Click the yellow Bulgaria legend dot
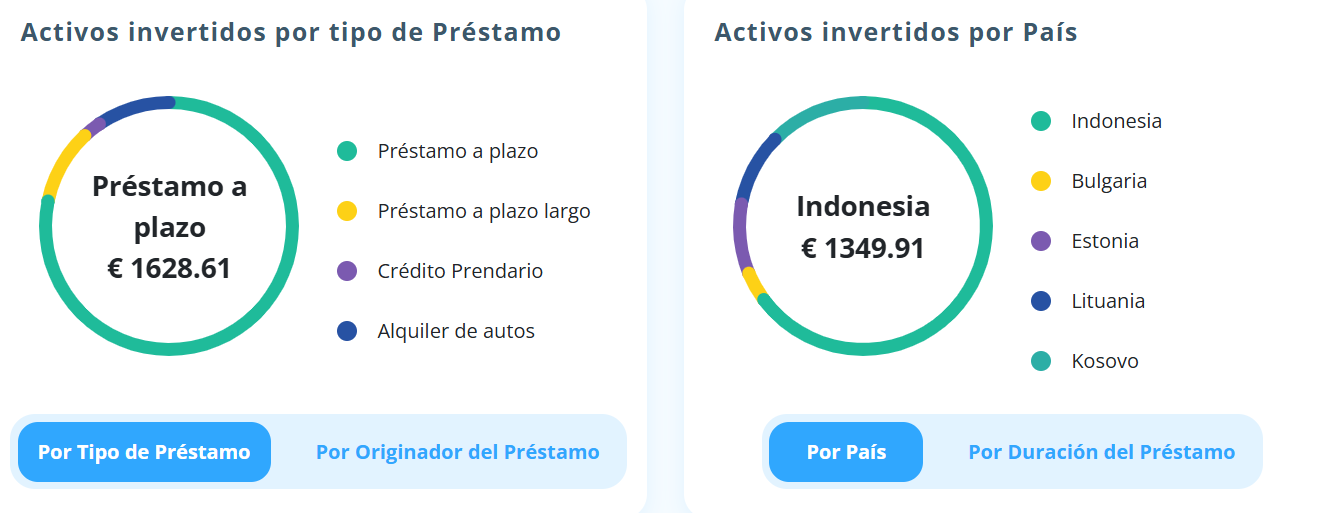This screenshot has height=513, width=1319. tap(1041, 182)
